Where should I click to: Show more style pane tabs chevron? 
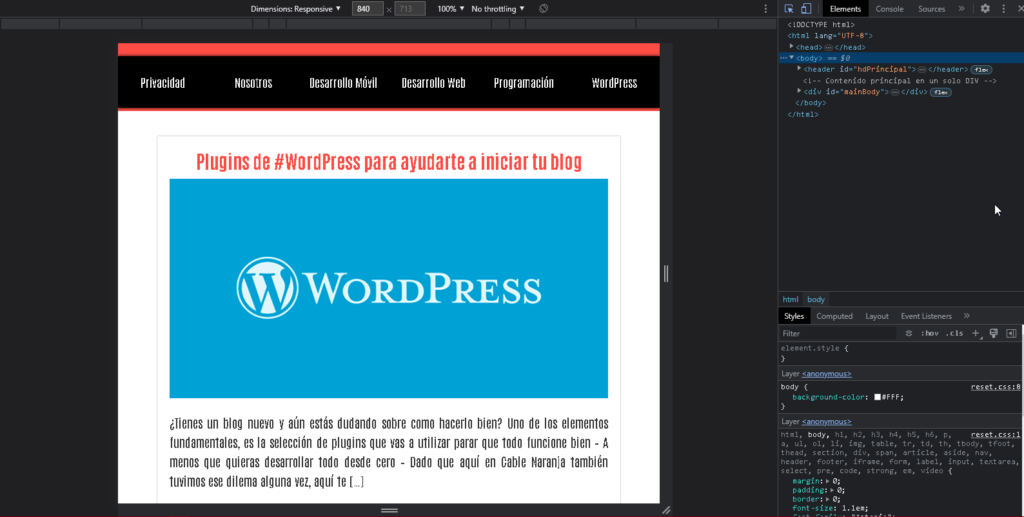(967, 316)
